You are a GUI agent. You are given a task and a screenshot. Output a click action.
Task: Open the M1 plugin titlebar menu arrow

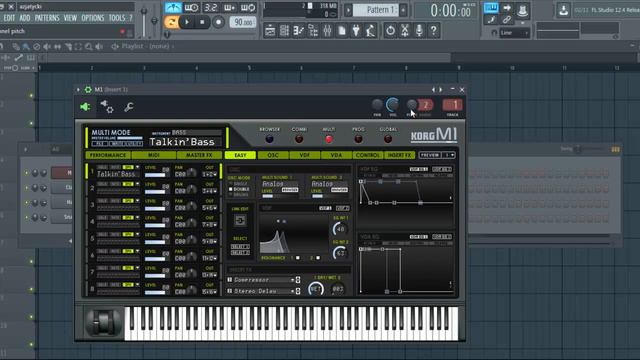(78, 90)
